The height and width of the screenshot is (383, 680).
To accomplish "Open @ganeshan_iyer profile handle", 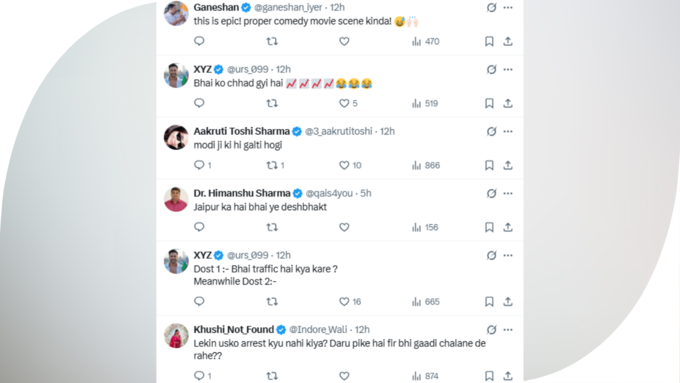I will tap(288, 7).
